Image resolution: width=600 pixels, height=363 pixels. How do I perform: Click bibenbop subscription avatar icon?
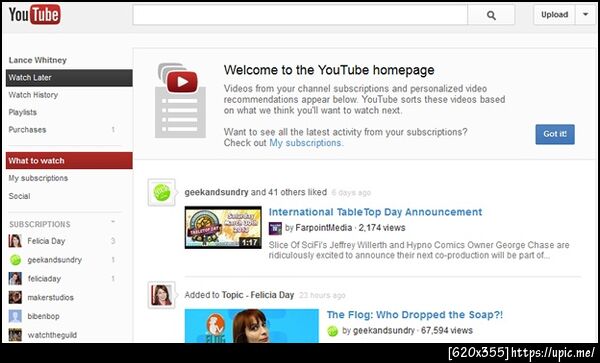[15, 316]
